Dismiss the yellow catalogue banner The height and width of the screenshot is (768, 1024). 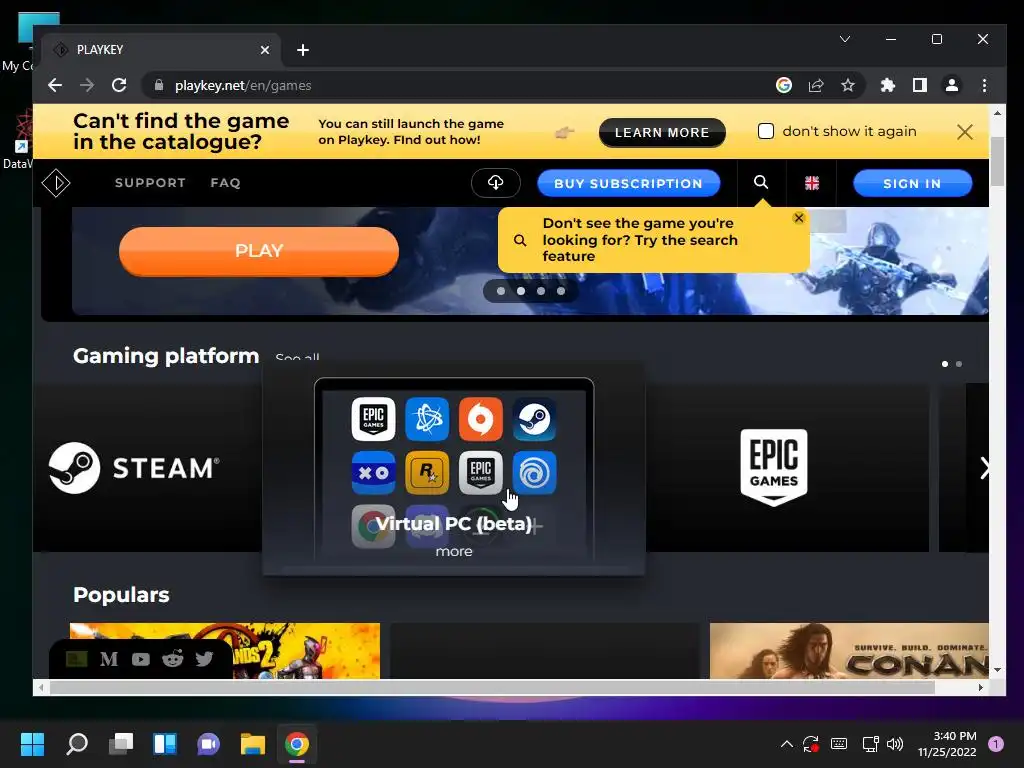pyautogui.click(x=965, y=132)
